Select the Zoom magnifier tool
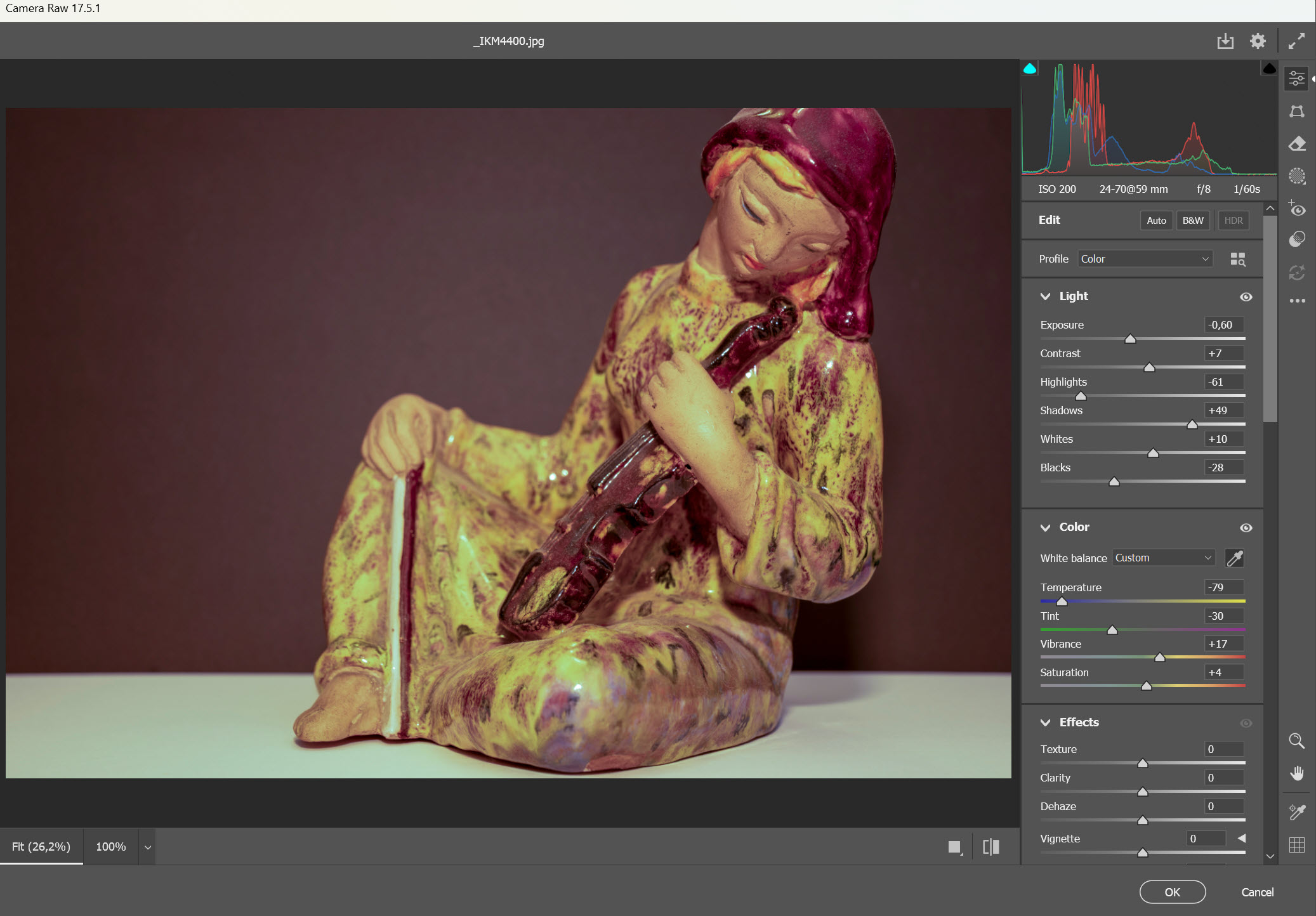Image resolution: width=1316 pixels, height=916 pixels. pyautogui.click(x=1297, y=741)
